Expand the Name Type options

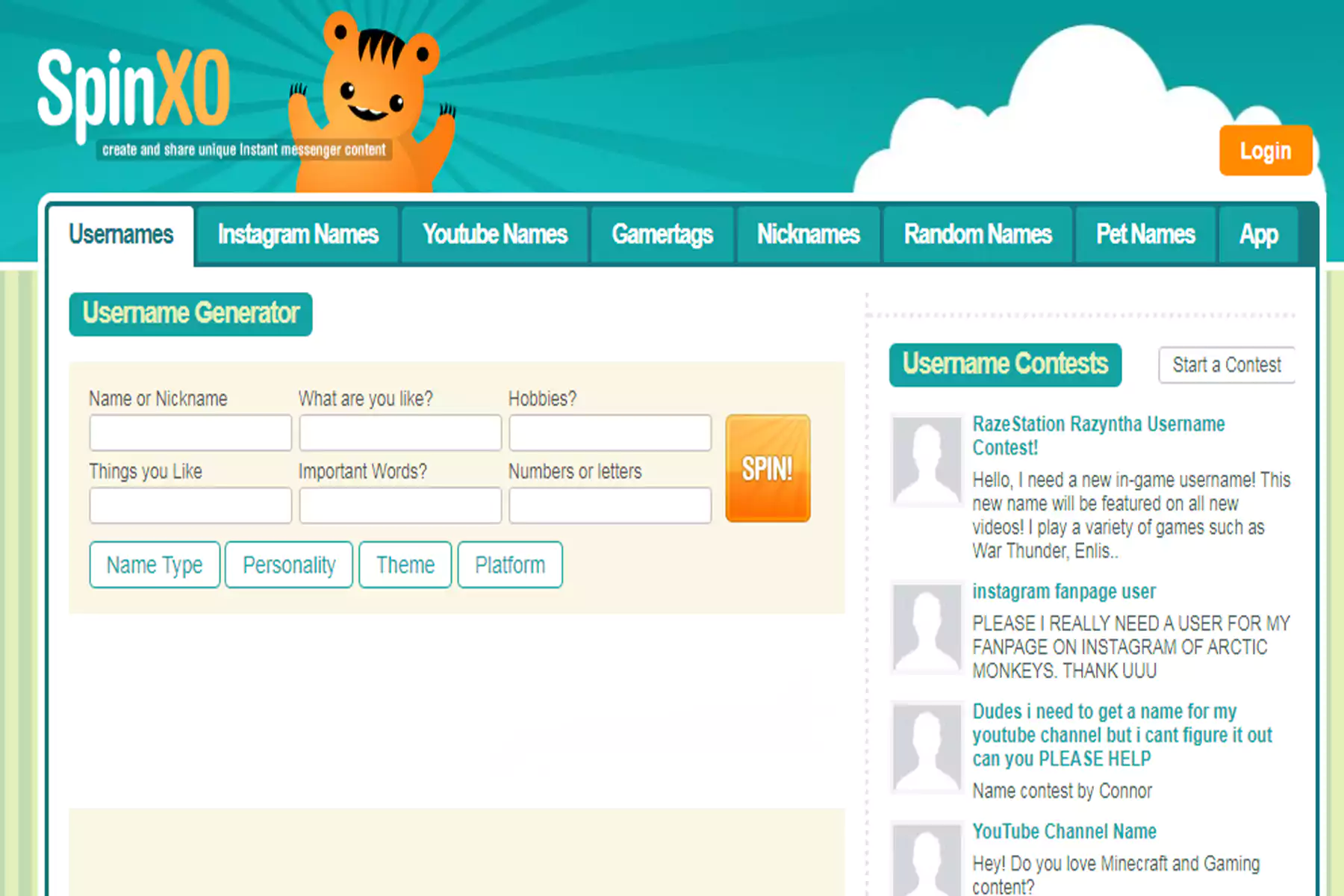click(155, 565)
